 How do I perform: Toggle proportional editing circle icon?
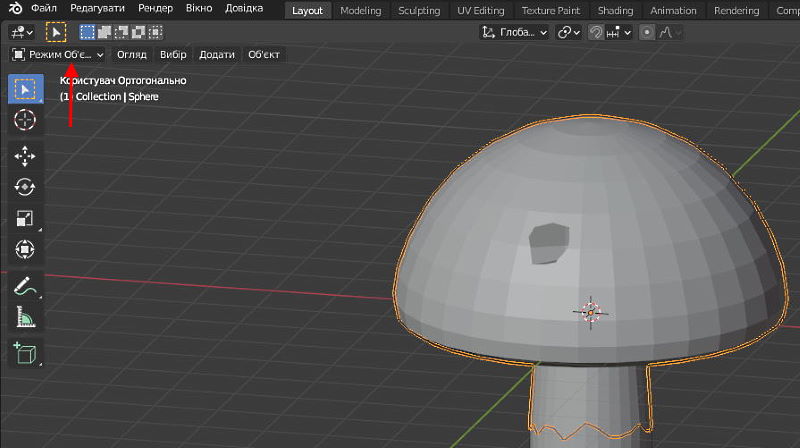click(646, 33)
